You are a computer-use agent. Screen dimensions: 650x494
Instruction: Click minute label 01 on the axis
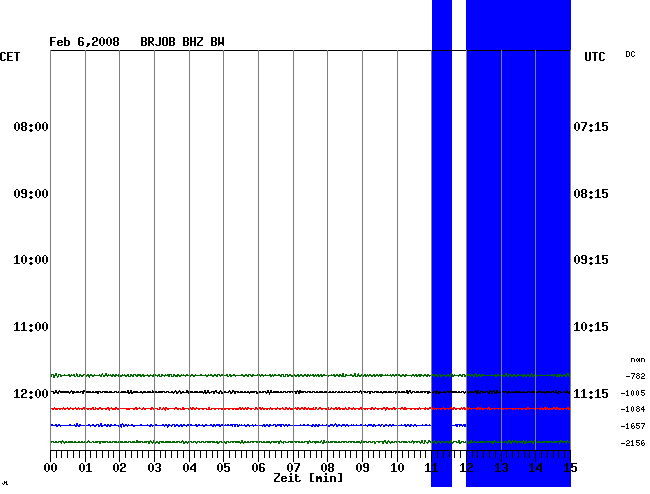click(85, 468)
